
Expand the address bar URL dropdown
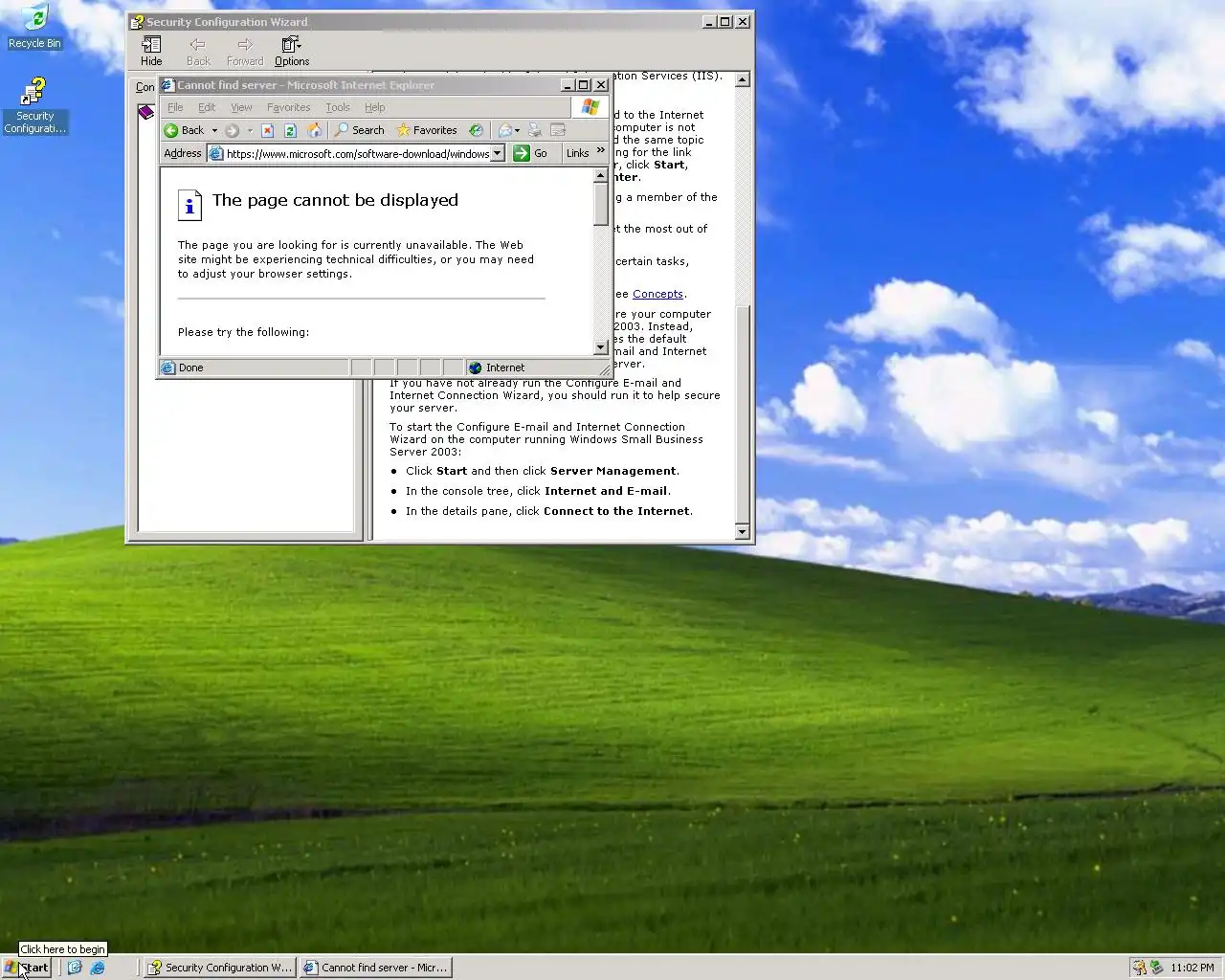[498, 153]
